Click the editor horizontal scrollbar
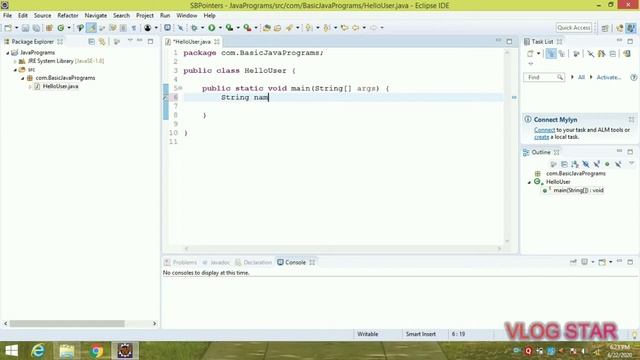This screenshot has height=360, width=640. tap(342, 248)
